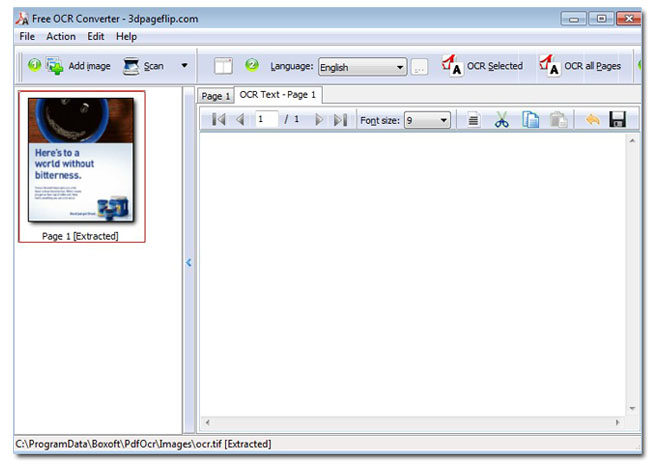This screenshot has width=650, height=470.
Task: Click the status bar file path ocr.tif
Action: [143, 444]
